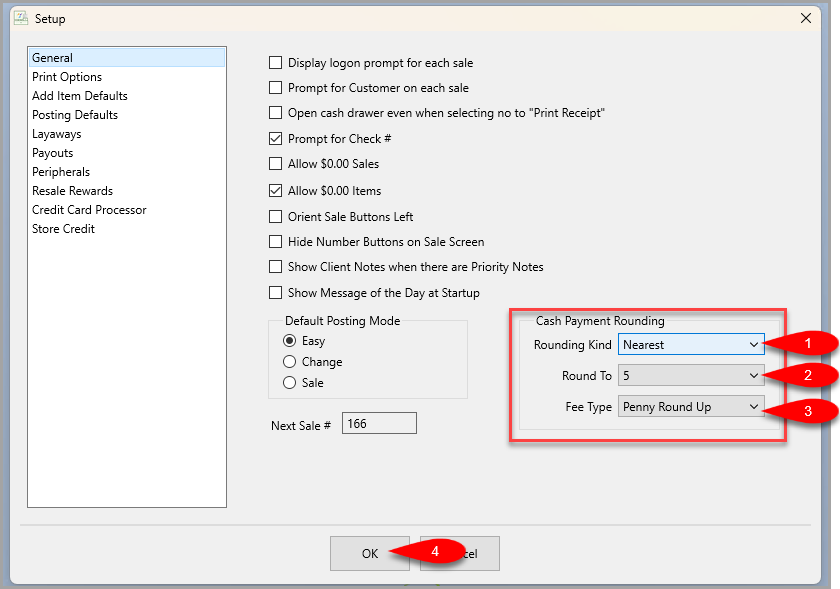Select Sale posting mode

coord(289,383)
